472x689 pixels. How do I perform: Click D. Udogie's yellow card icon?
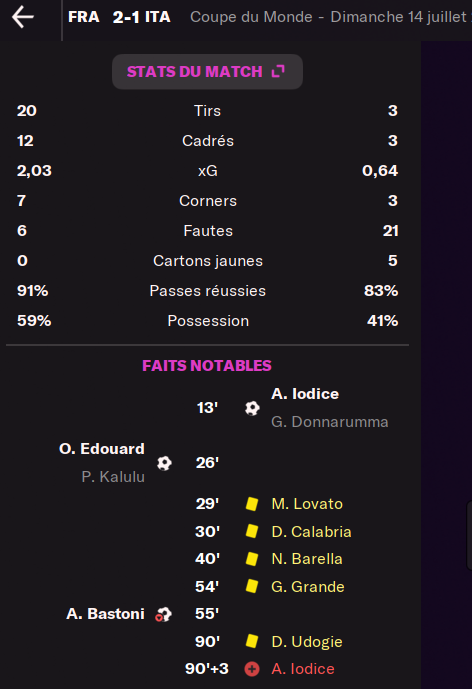(x=252, y=641)
